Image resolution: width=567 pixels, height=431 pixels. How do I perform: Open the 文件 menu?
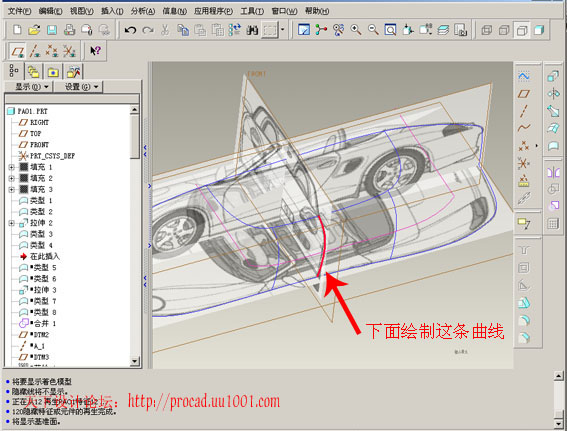pyautogui.click(x=19, y=11)
